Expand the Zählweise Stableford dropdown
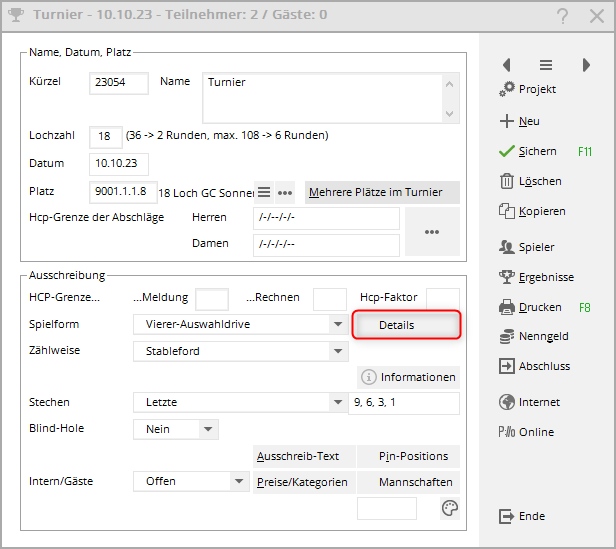The width and height of the screenshot is (616, 549). (x=338, y=351)
